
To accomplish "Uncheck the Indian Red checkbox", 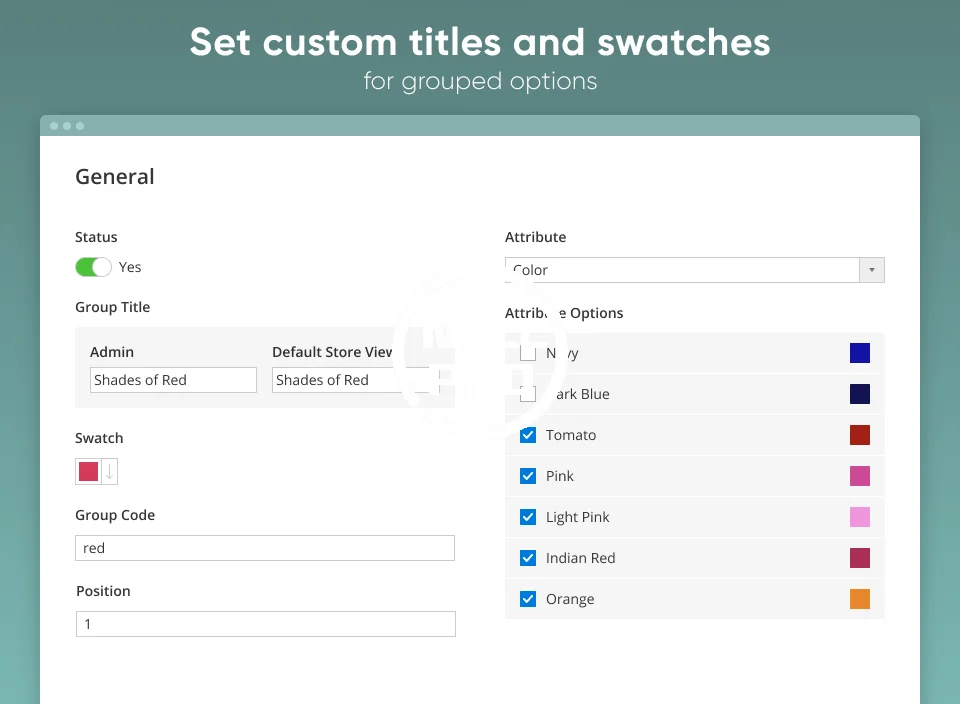I will [x=528, y=558].
